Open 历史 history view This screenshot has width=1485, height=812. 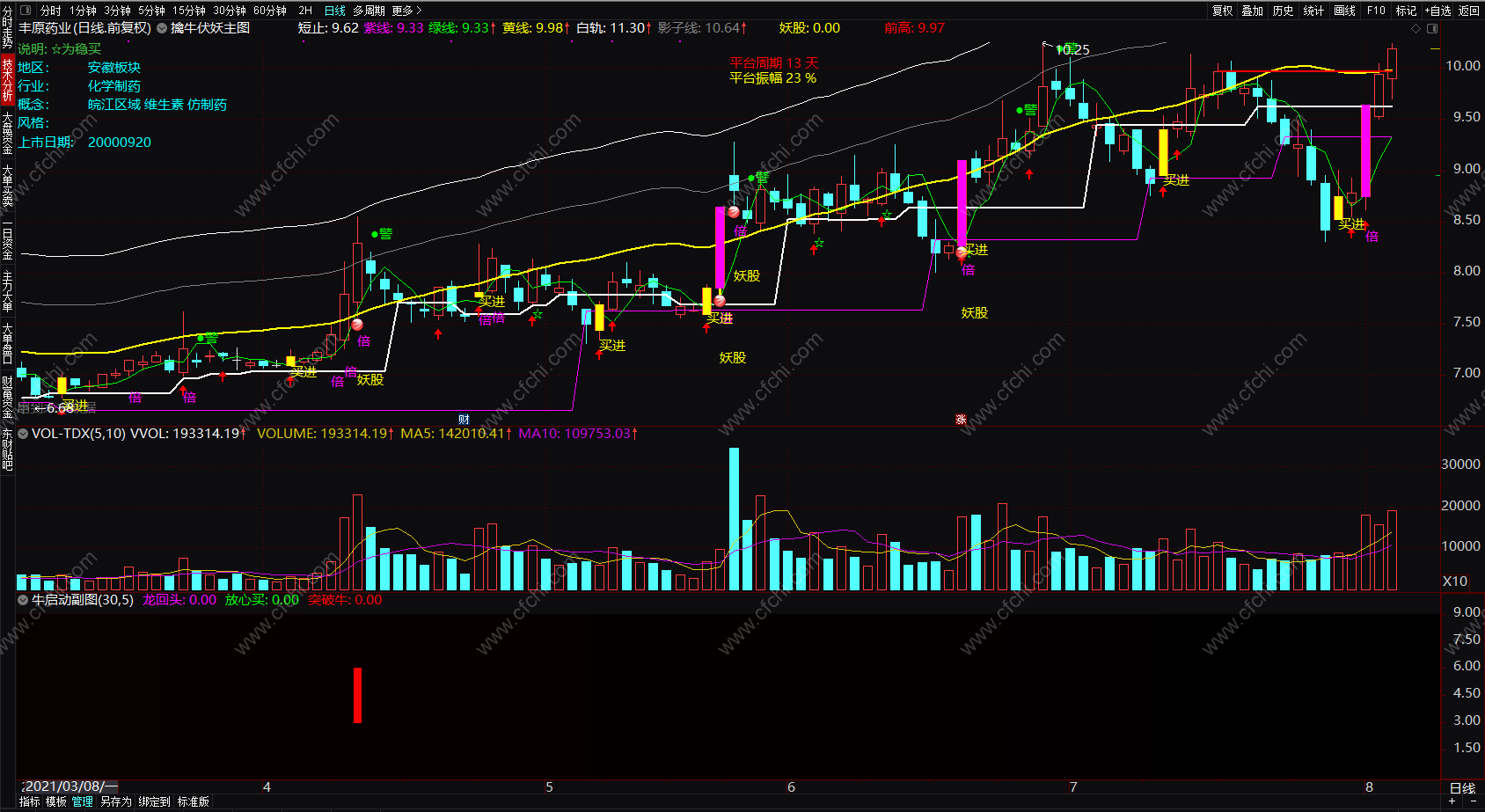[1284, 11]
